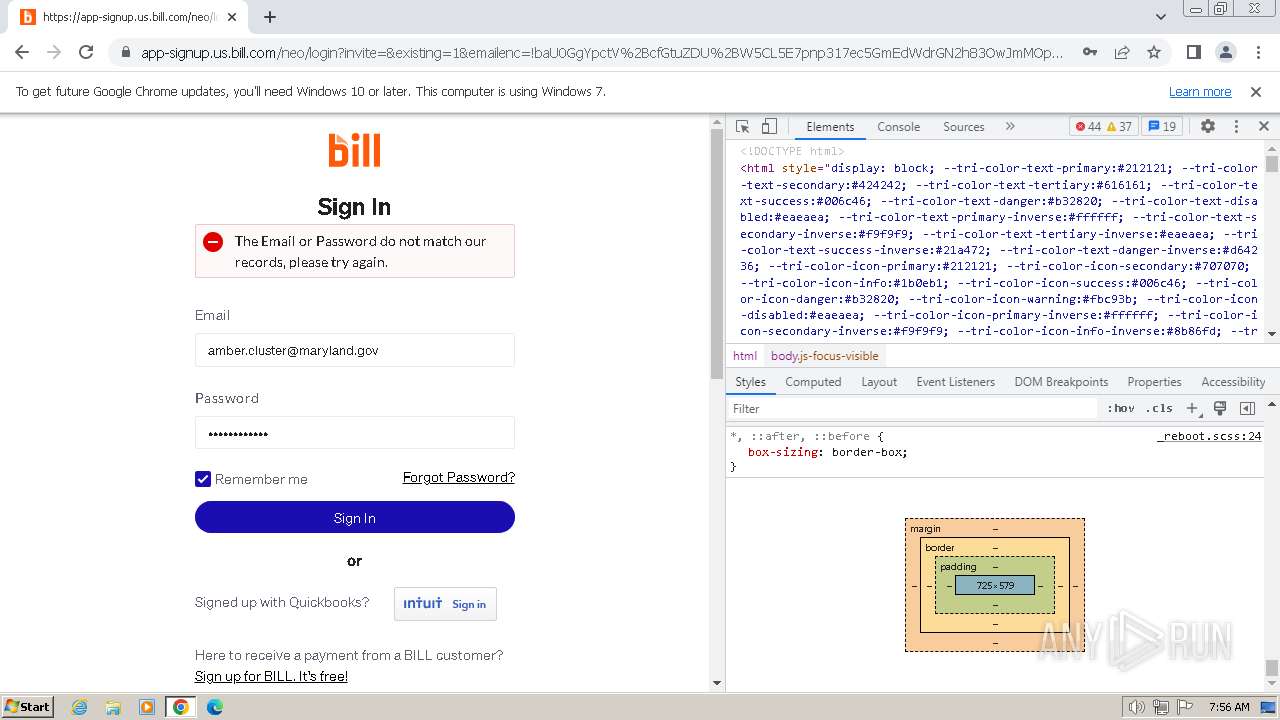Click the Email input field
Image resolution: width=1280 pixels, height=720 pixels.
click(x=355, y=350)
